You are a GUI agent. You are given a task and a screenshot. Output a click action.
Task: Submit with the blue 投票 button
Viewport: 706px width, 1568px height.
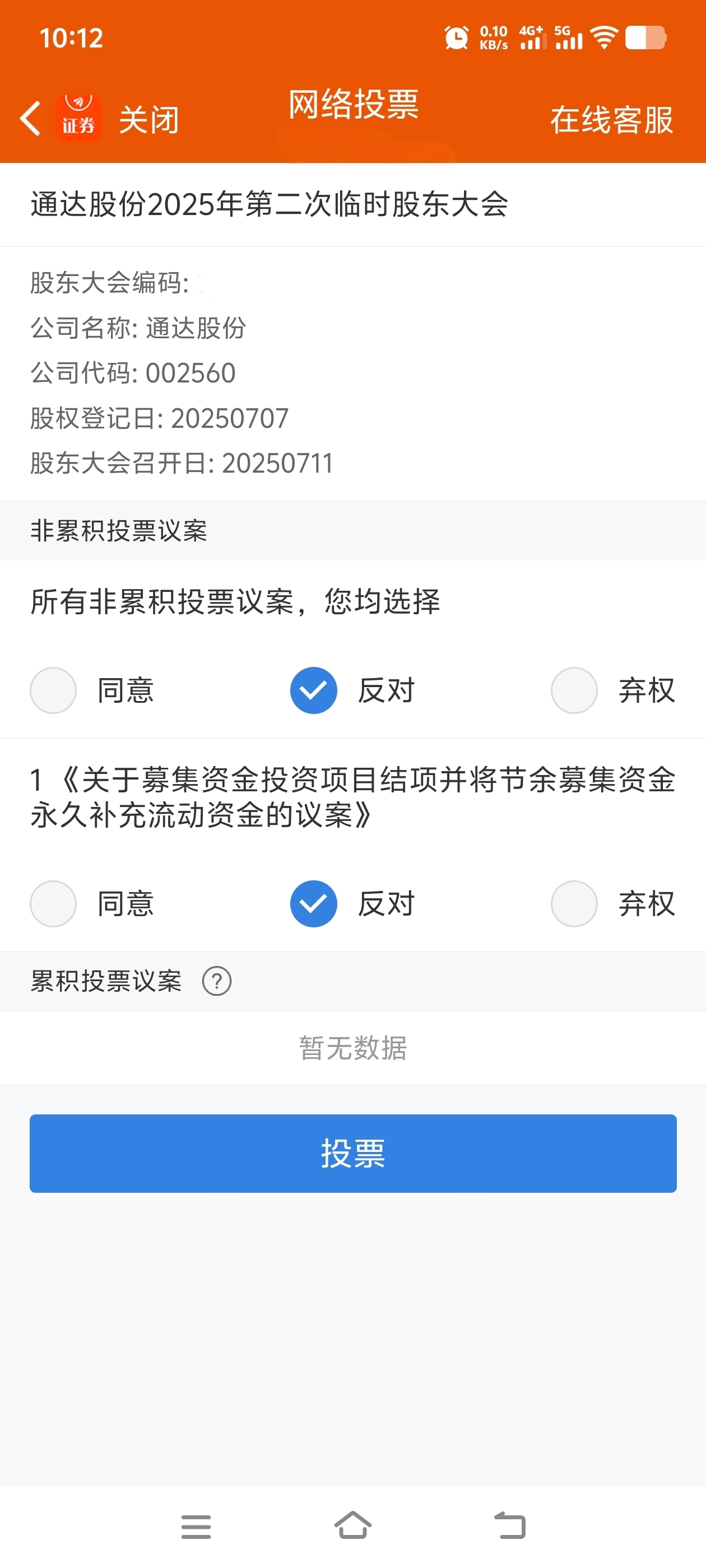click(352, 1153)
